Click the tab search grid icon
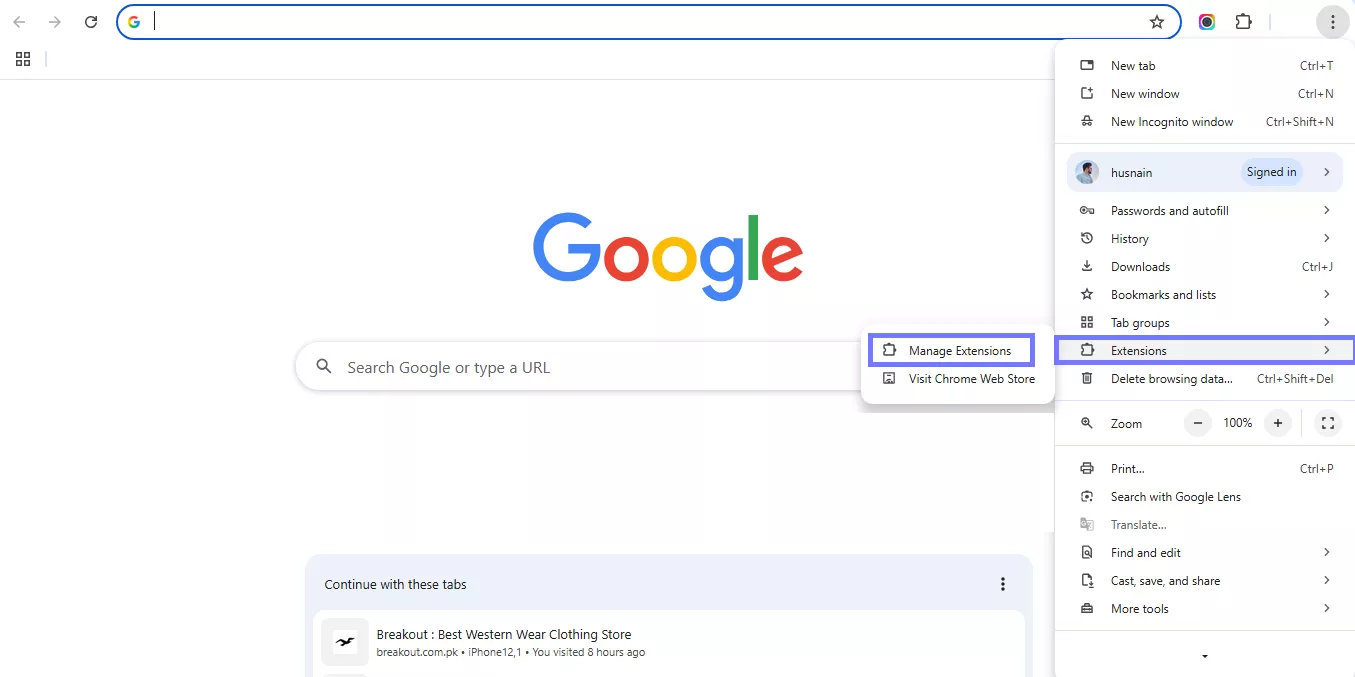 (23, 59)
